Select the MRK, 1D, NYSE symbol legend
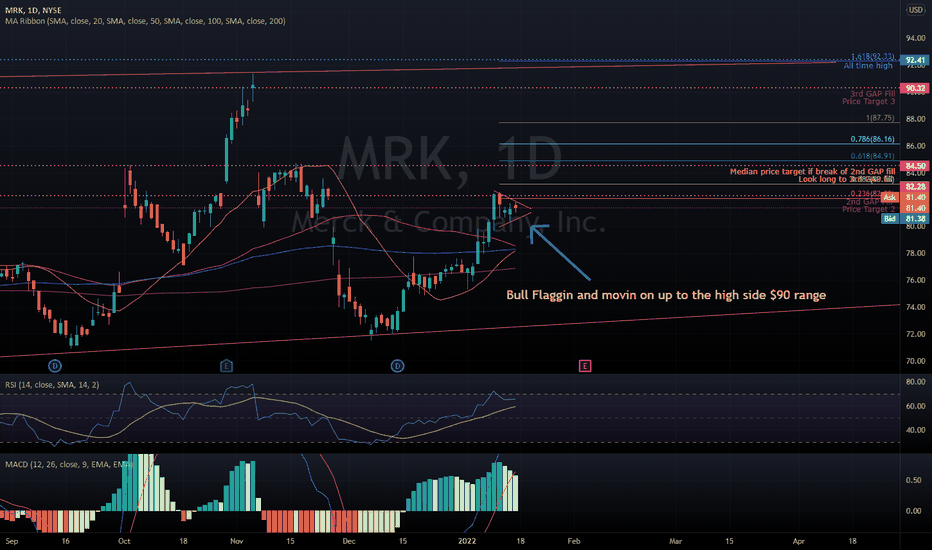The height and width of the screenshot is (550, 932). (33, 10)
